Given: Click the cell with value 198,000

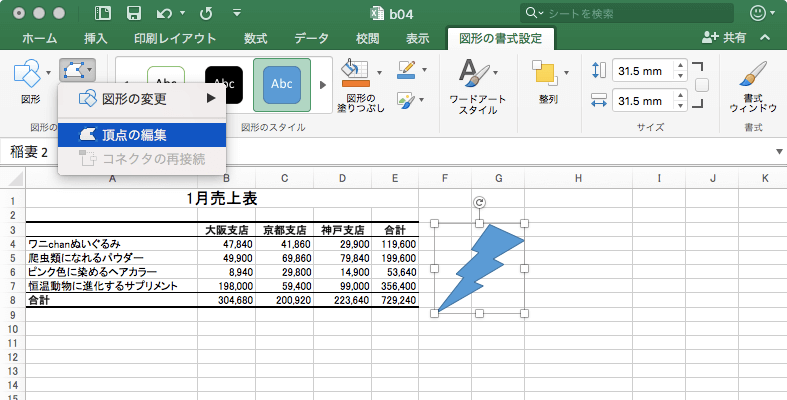Looking at the screenshot, I should coord(226,286).
